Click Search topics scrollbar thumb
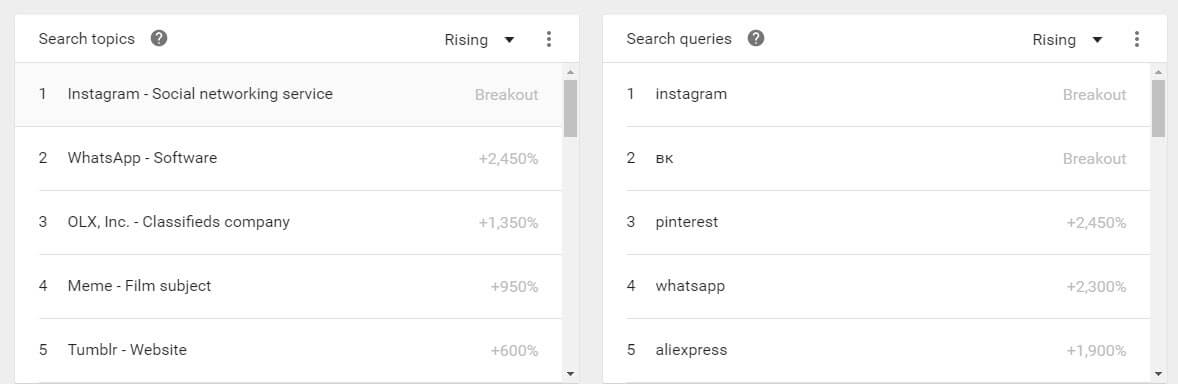This screenshot has height=384, width=1178. click(570, 108)
